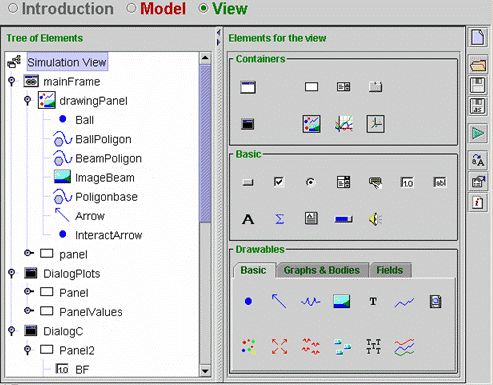Select the TextSet multiple T drawable
Image resolution: width=493 pixels, height=385 pixels.
(x=373, y=347)
